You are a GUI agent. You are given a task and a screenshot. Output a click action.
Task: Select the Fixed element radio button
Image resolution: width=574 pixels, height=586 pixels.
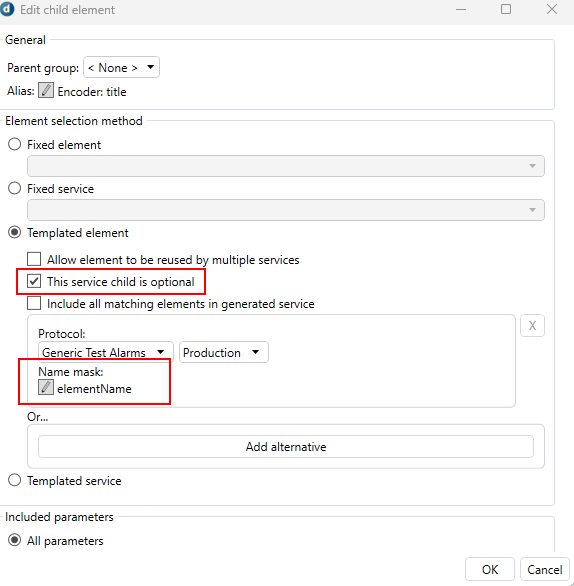[x=15, y=144]
